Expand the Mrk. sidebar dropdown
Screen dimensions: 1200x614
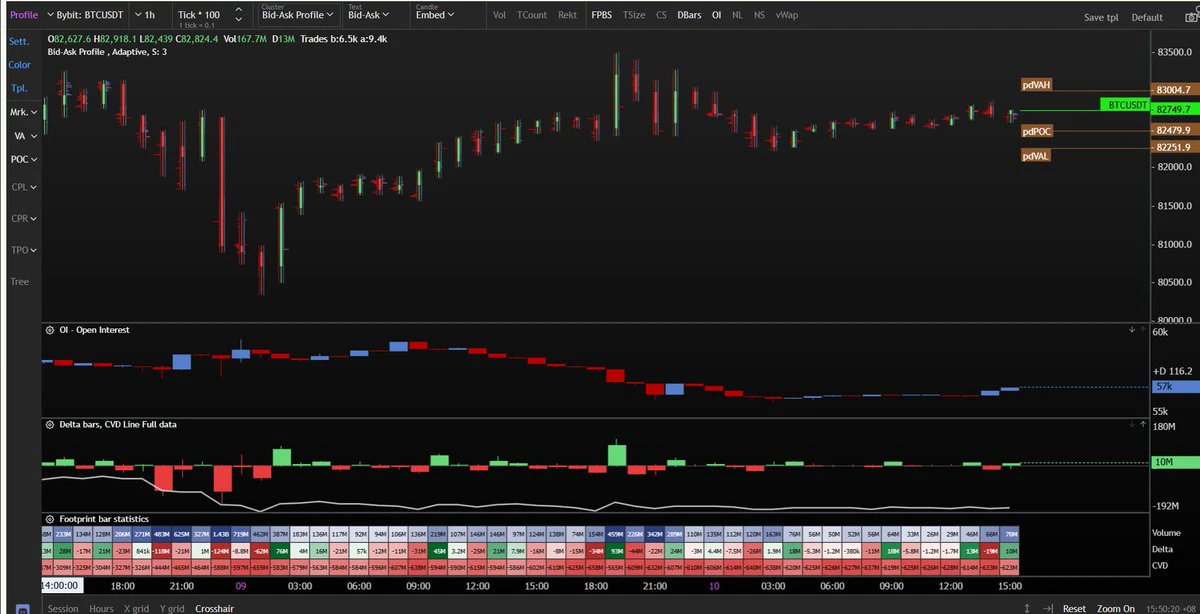pyautogui.click(x=25, y=112)
